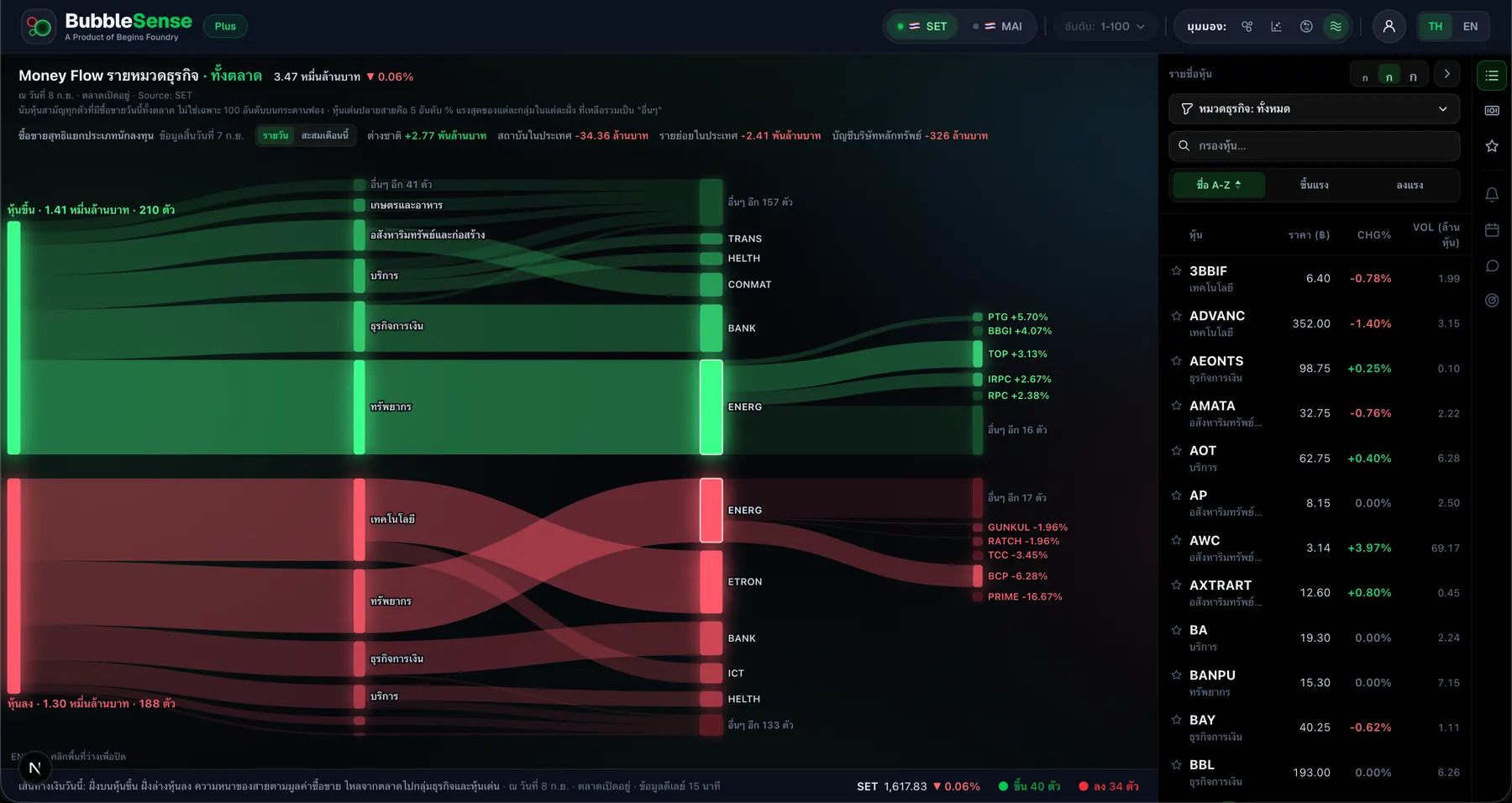Click the rising ENERG sector node bar

pos(711,407)
